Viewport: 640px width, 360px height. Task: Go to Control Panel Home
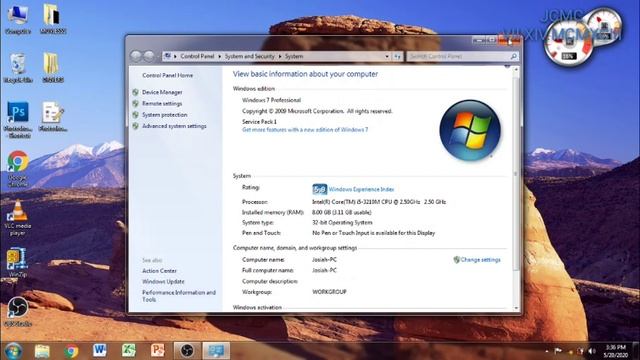click(167, 75)
